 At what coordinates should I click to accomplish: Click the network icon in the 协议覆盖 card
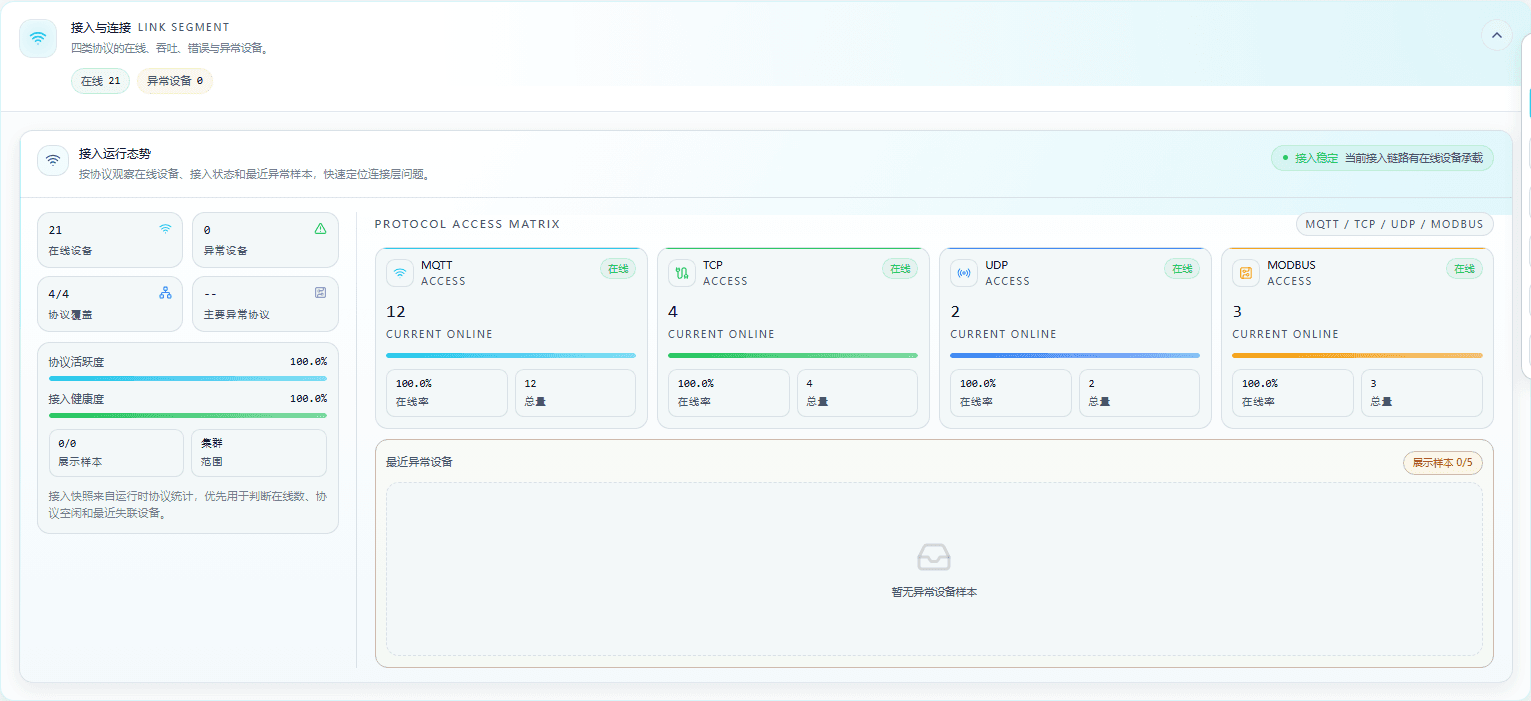click(165, 293)
